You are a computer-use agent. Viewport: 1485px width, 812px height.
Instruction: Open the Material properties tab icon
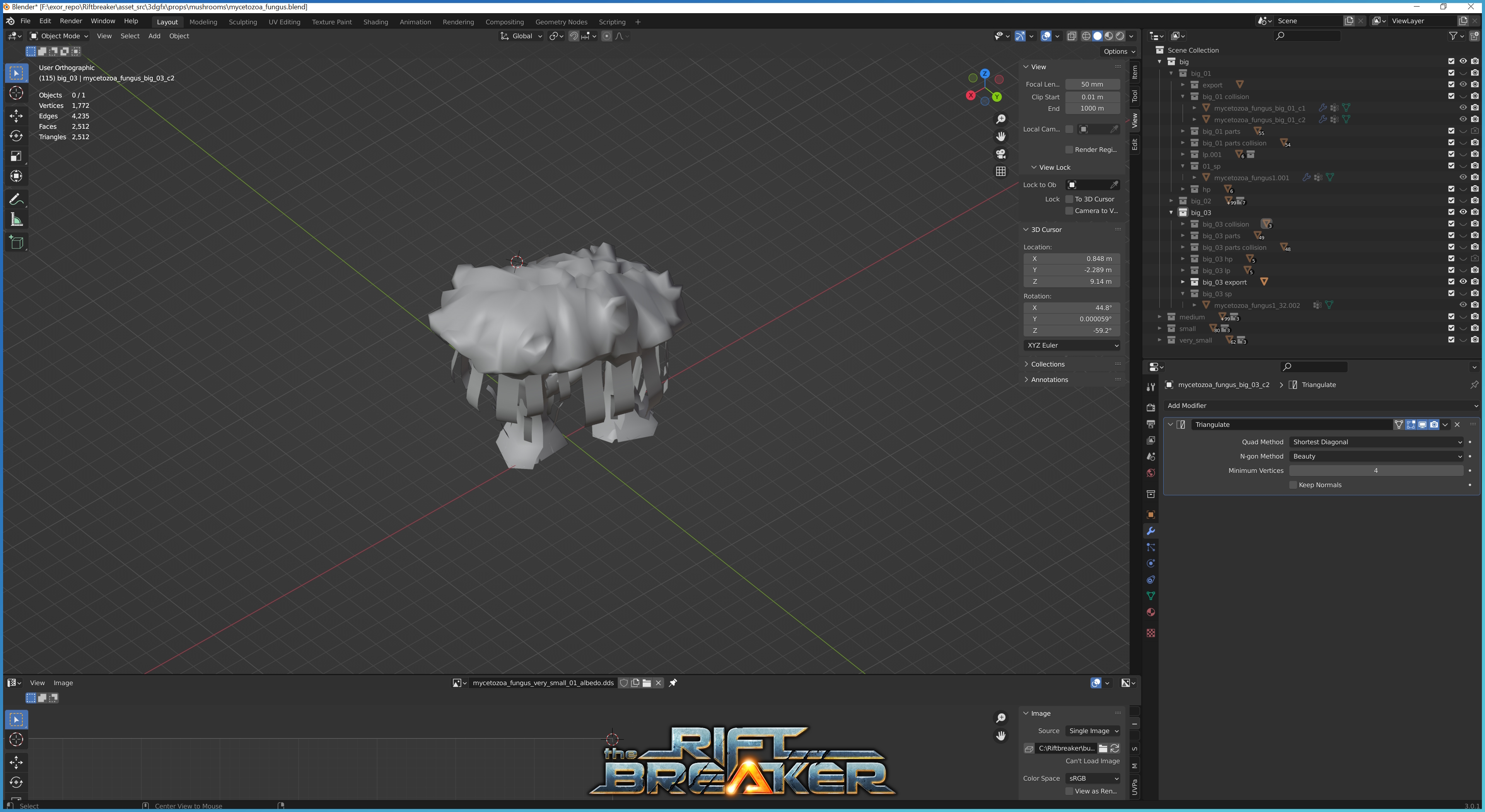tap(1150, 612)
